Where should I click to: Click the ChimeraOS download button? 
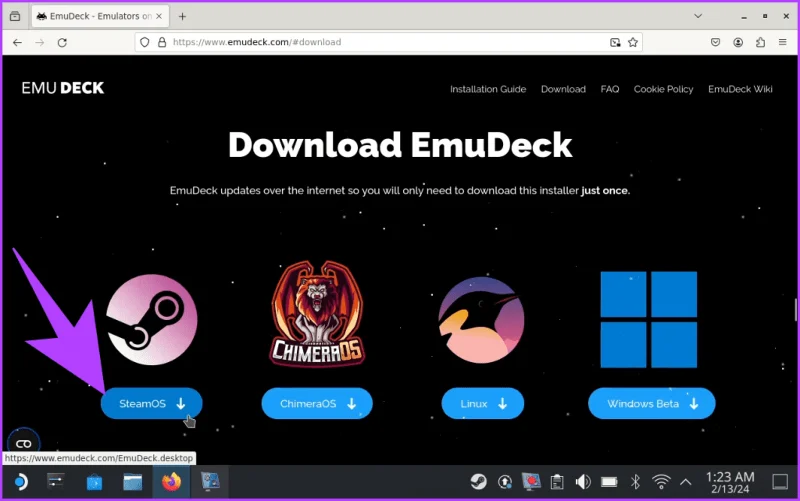(317, 404)
